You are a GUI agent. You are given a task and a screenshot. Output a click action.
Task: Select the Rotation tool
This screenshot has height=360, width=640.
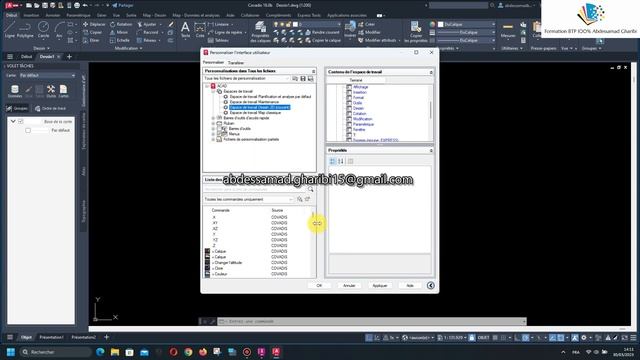[121, 24]
